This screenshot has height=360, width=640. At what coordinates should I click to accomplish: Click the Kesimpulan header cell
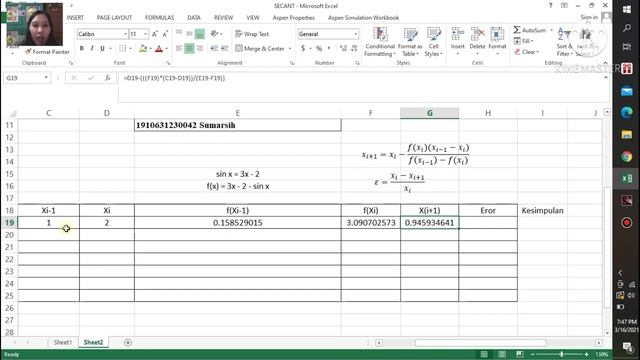coord(542,211)
